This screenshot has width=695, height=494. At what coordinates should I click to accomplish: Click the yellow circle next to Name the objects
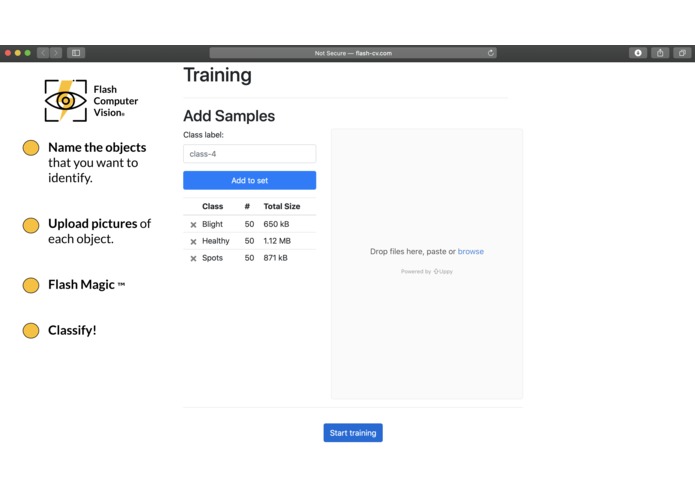[31, 148]
